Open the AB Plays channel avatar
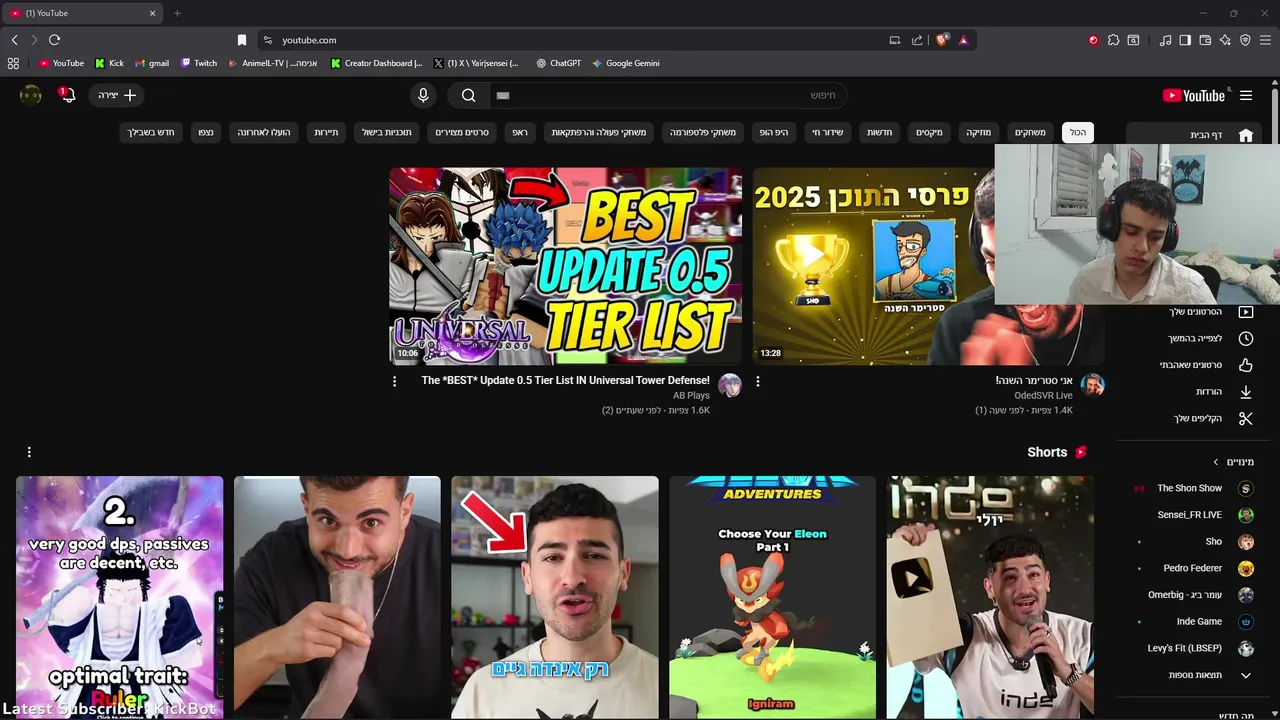Image resolution: width=1280 pixels, height=720 pixels. [x=730, y=385]
